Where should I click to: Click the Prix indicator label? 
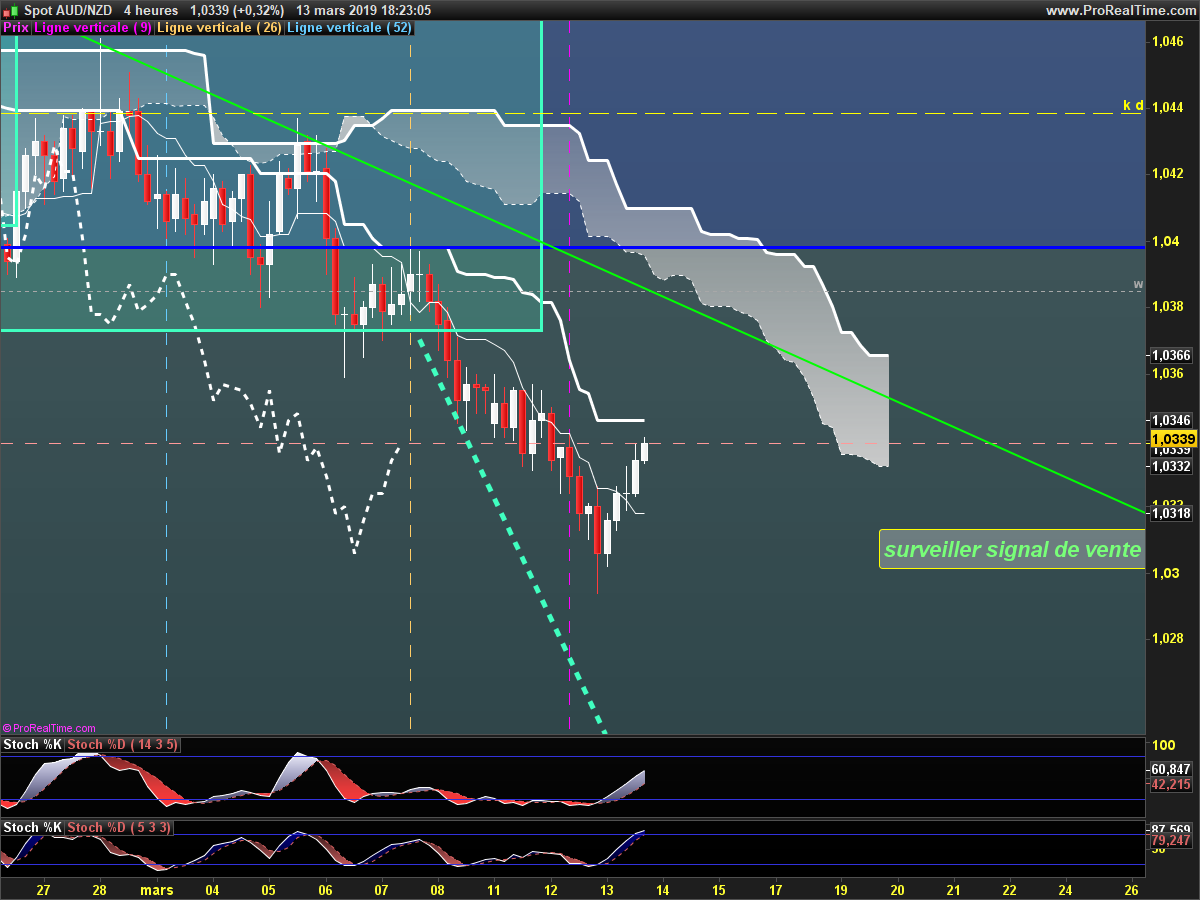pyautogui.click(x=16, y=28)
